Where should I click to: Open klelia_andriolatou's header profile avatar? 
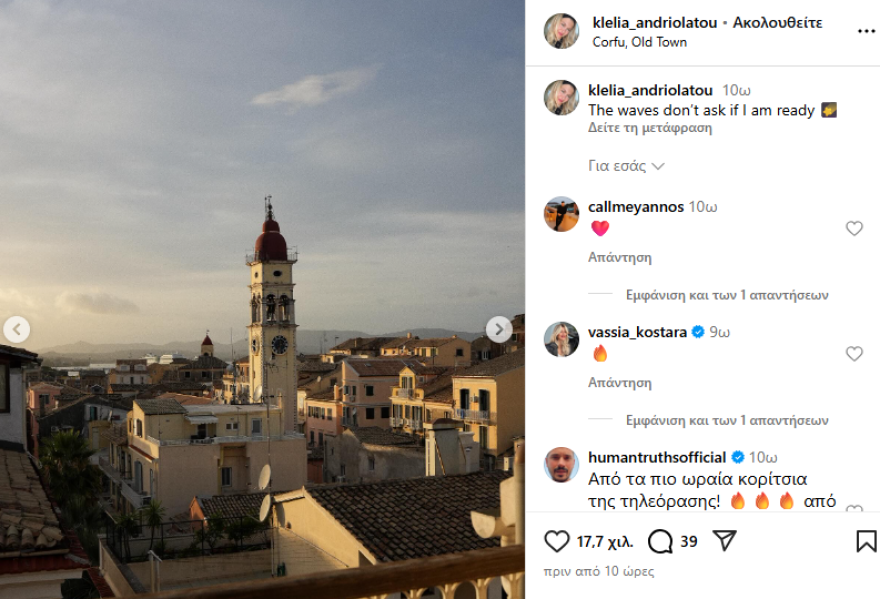[561, 31]
